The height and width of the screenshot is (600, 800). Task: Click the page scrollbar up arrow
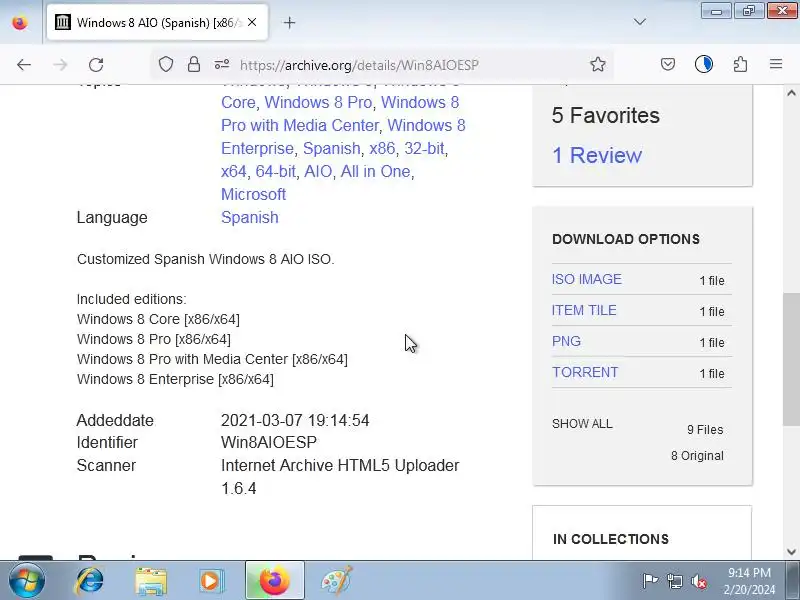[x=791, y=93]
